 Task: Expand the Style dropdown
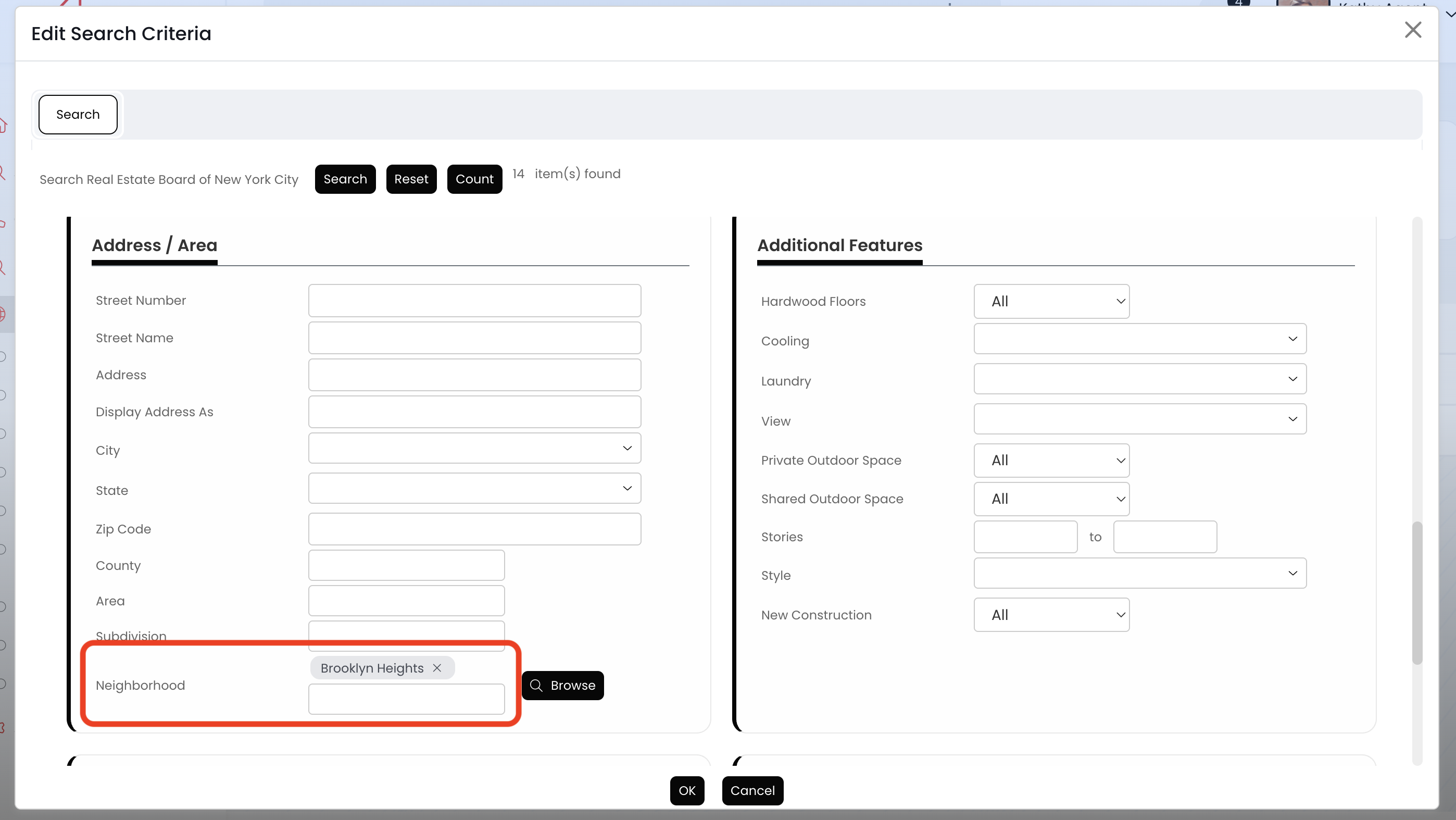[1139, 574]
